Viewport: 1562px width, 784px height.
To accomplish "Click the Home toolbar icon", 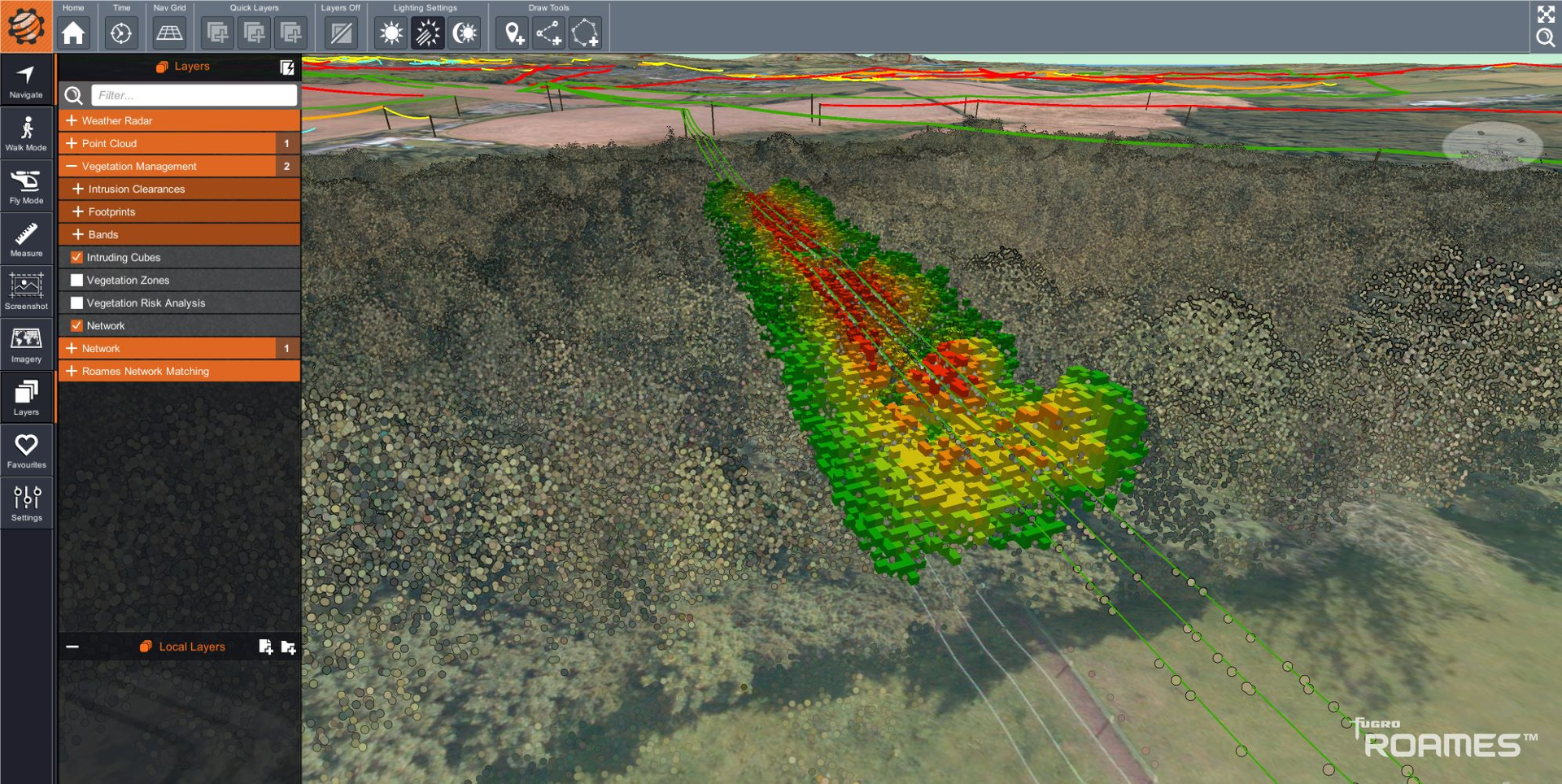I will point(73,33).
